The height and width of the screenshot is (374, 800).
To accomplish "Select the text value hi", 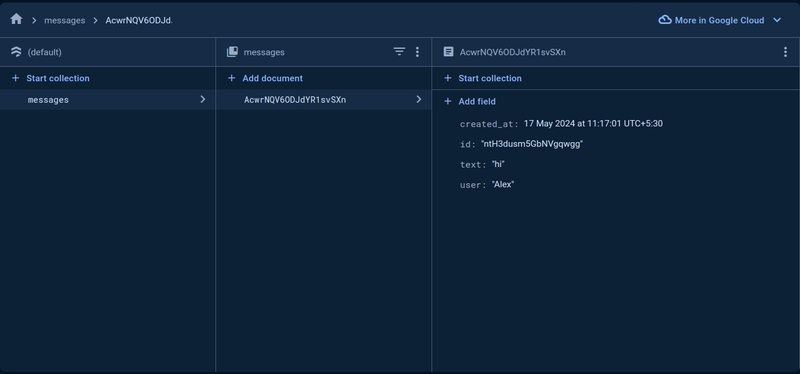I will coord(498,164).
